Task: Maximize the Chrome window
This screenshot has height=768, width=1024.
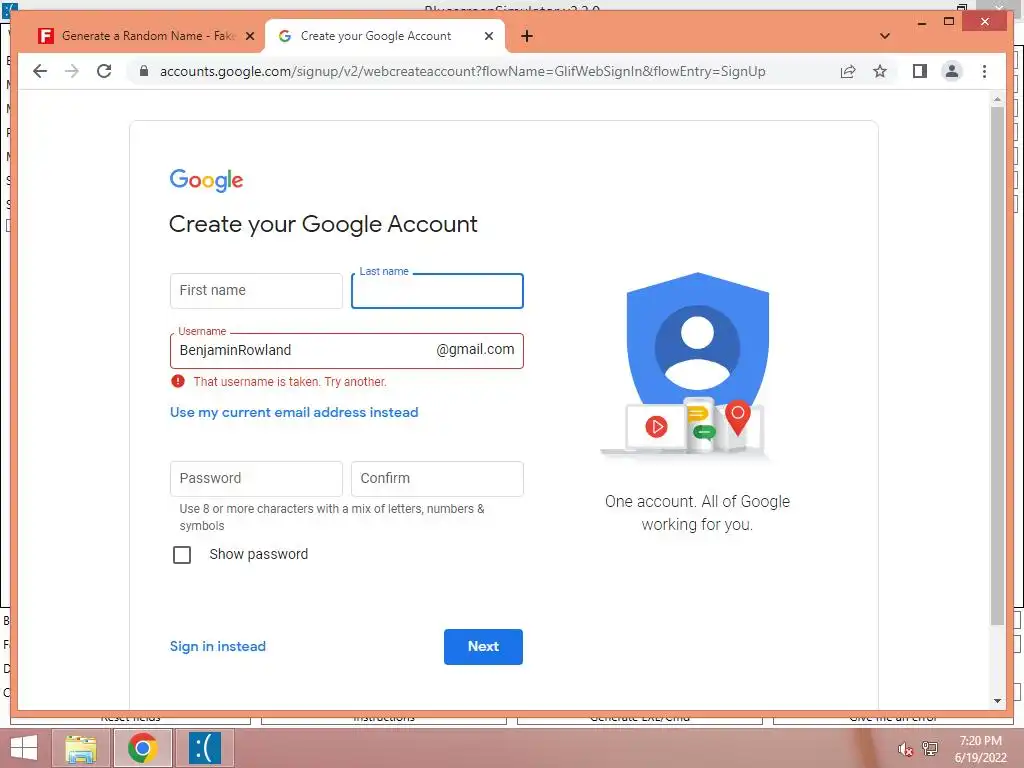Action: coord(949,22)
